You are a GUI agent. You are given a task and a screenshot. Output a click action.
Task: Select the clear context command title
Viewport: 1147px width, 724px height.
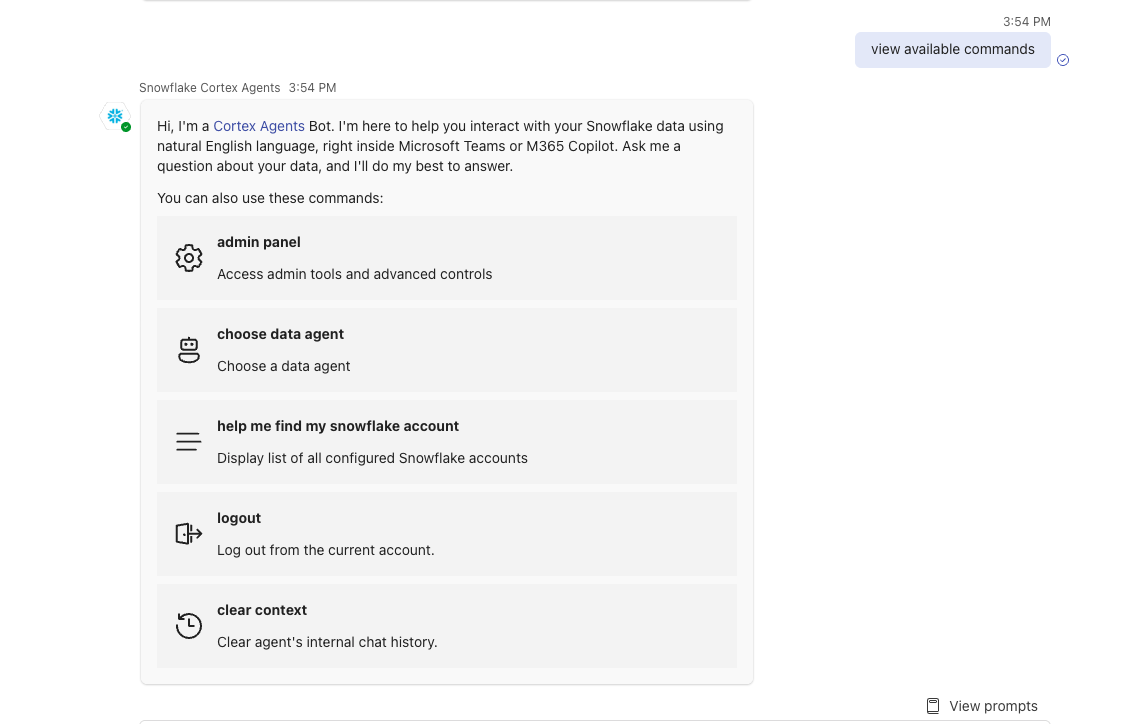coord(262,610)
